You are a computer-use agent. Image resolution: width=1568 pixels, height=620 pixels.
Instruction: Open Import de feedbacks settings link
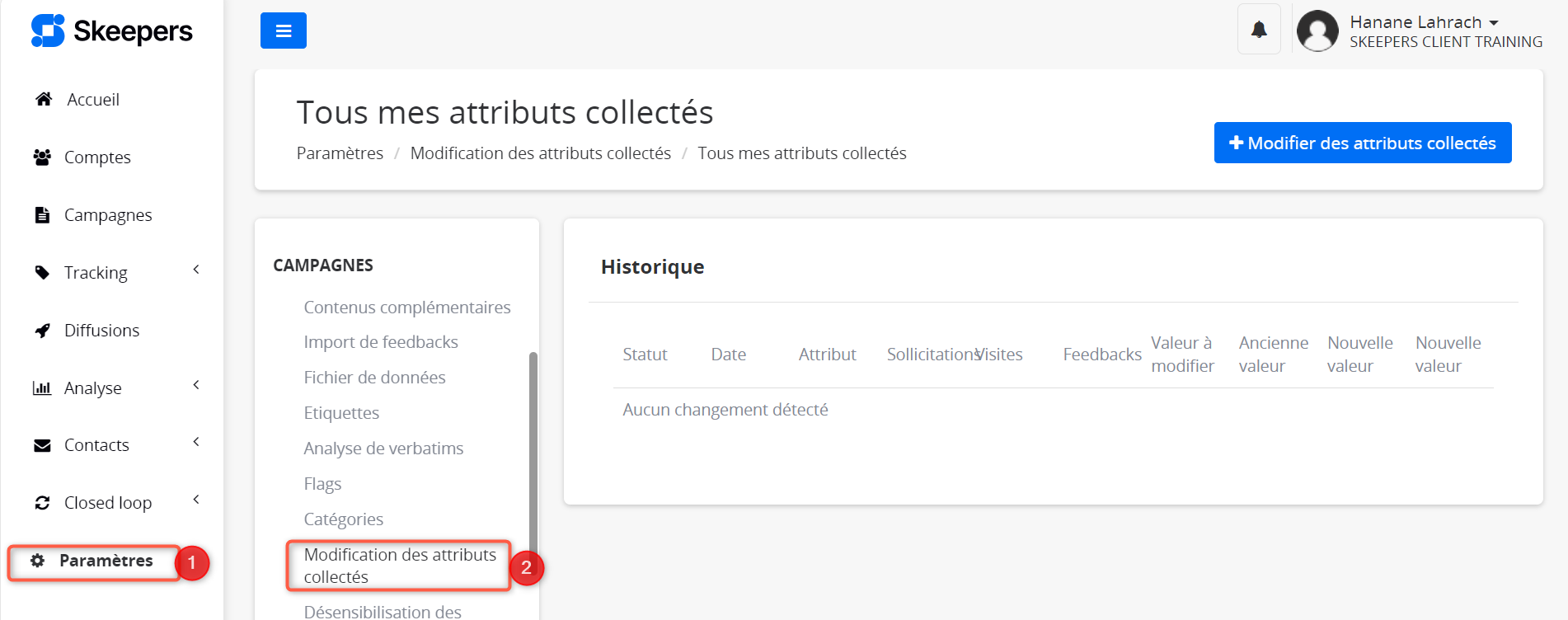point(381,342)
